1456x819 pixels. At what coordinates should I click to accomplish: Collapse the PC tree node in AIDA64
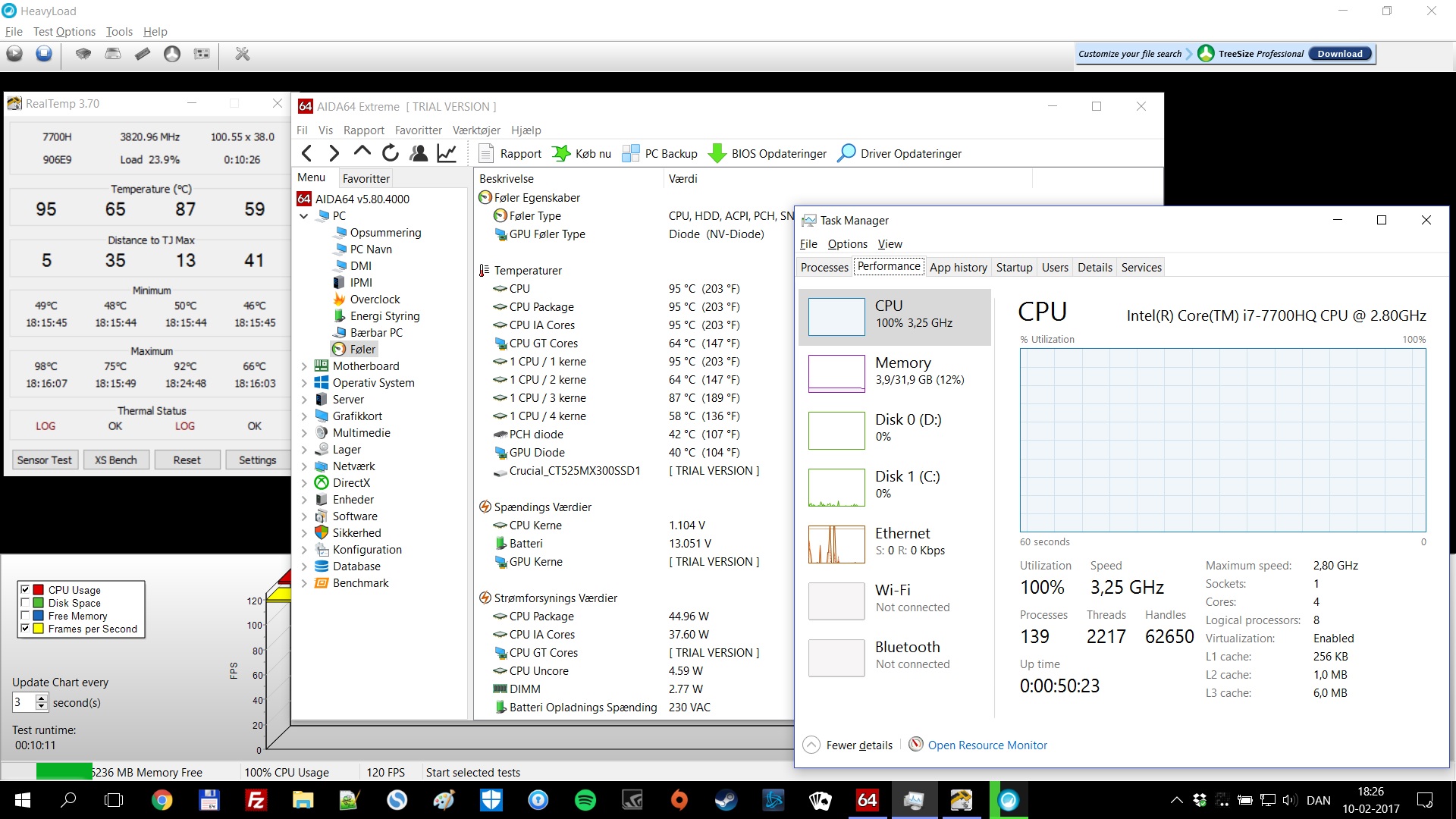(x=304, y=216)
